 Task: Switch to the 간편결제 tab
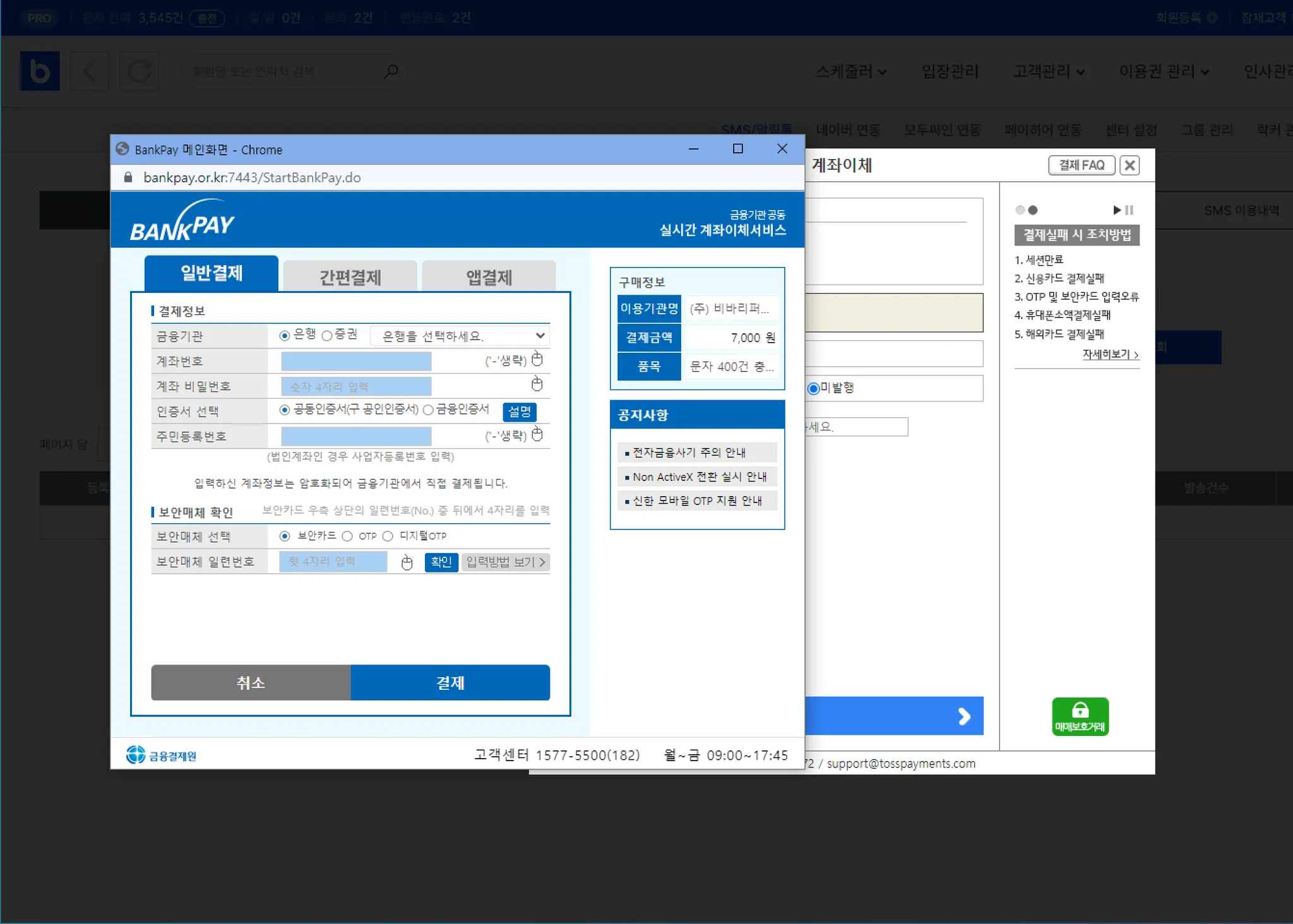click(350, 276)
